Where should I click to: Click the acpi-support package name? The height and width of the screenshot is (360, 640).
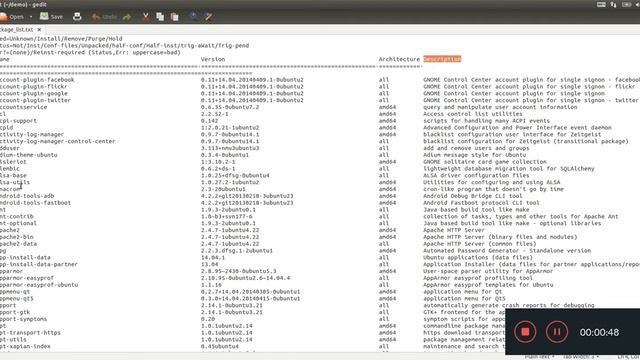pyautogui.click(x=18, y=121)
